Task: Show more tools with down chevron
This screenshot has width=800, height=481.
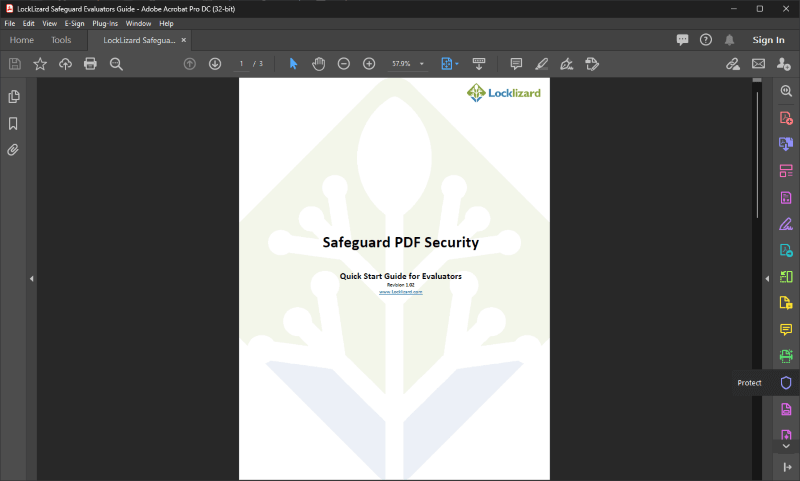Action: click(x=786, y=446)
